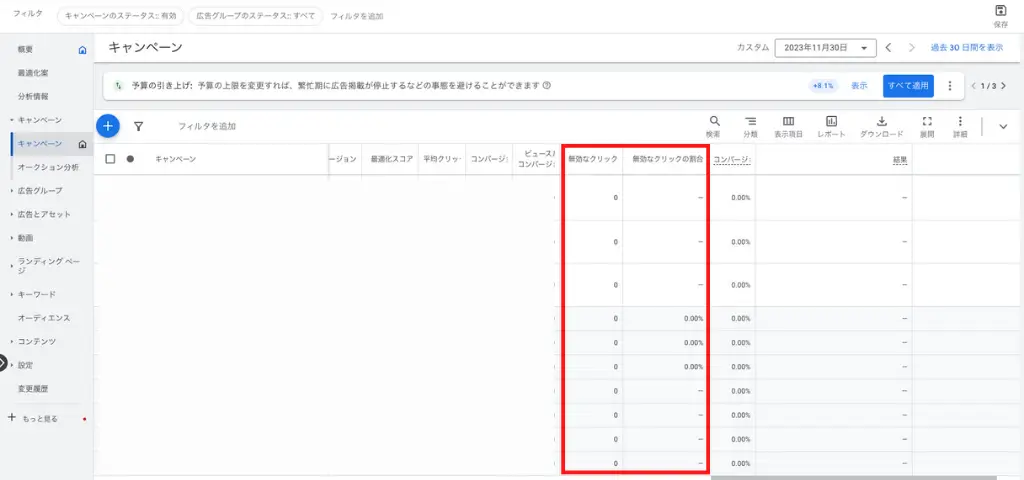Viewport: 1024px width, 480px height.
Task: Open the table filter funnel icon
Action: [x=139, y=127]
